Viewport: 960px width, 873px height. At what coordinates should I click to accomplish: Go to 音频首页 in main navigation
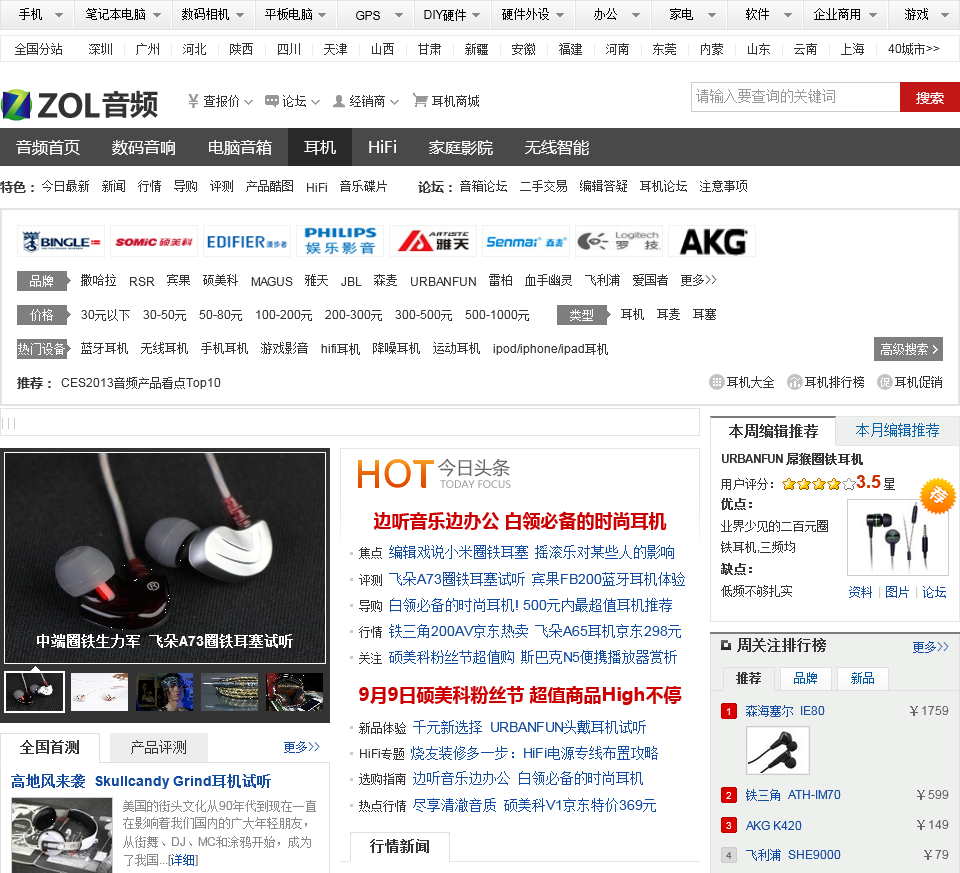48,147
